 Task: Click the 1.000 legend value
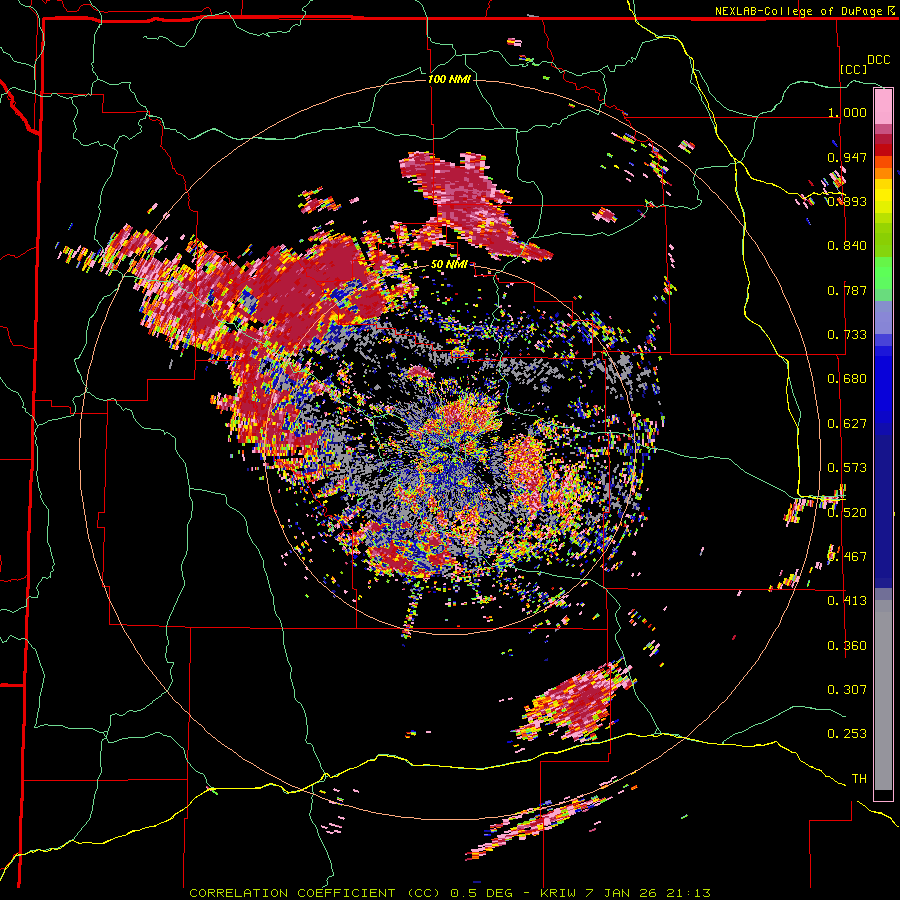coord(847,112)
